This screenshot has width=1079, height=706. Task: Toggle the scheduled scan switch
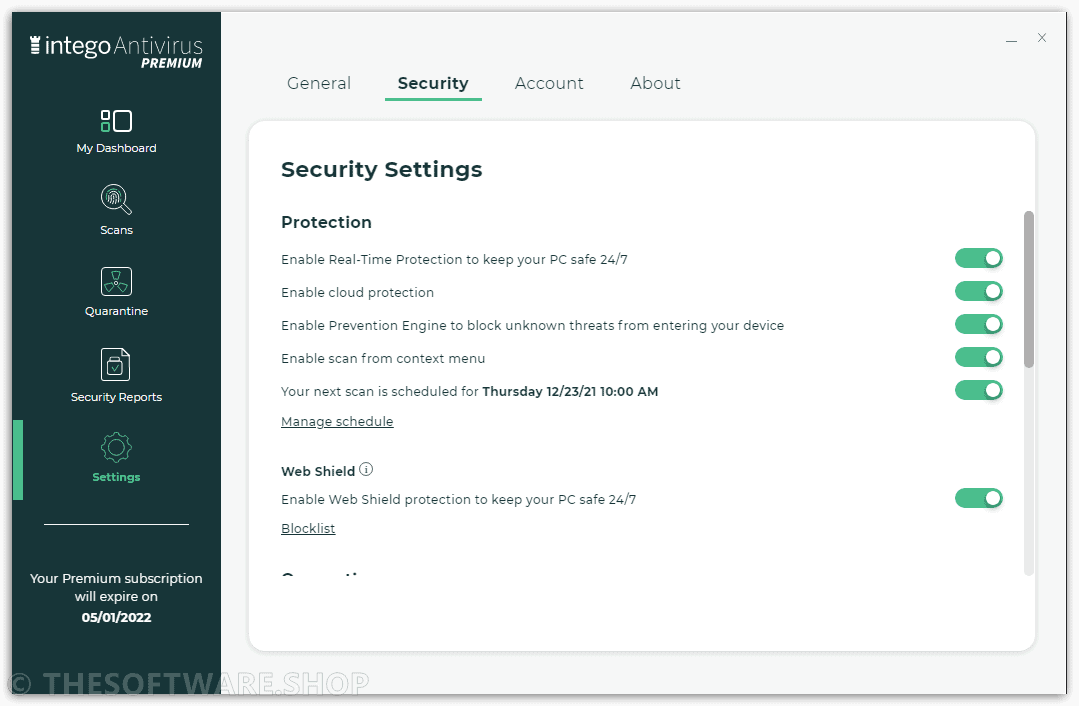[x=979, y=390]
